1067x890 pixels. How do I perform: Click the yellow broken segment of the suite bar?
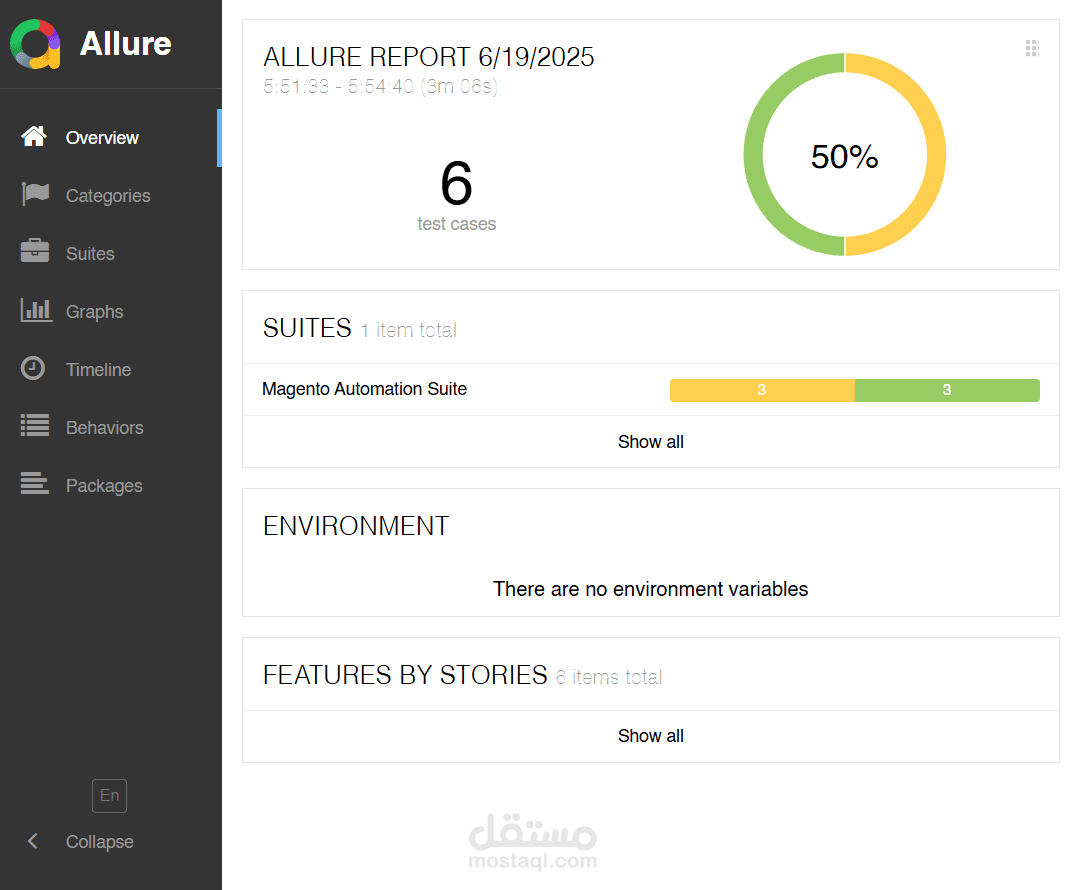(761, 390)
